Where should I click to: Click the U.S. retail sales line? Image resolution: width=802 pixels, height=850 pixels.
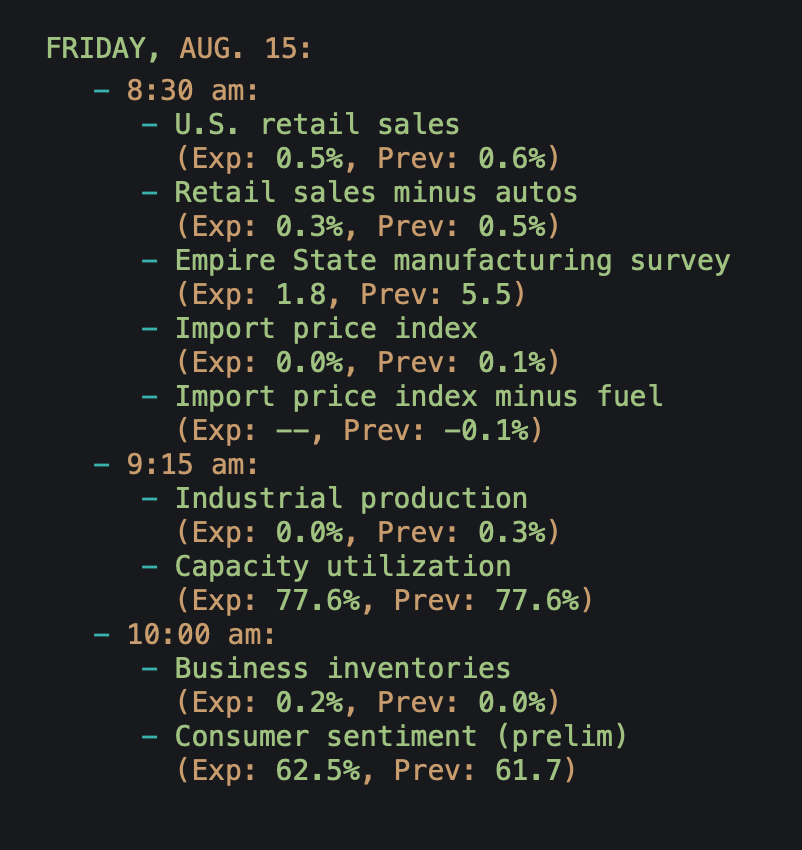(x=317, y=124)
